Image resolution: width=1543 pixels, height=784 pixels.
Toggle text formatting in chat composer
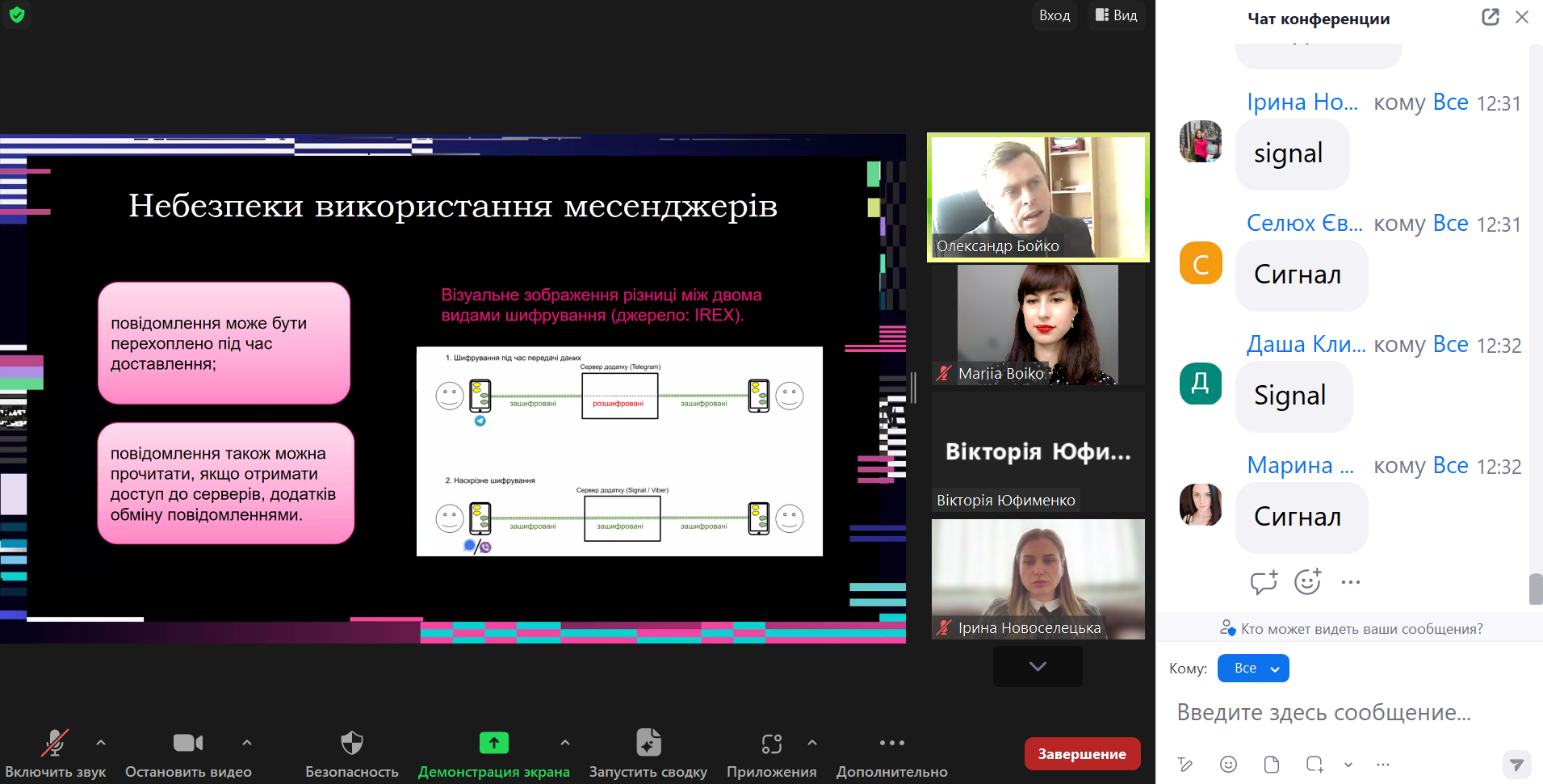pyautogui.click(x=1185, y=764)
